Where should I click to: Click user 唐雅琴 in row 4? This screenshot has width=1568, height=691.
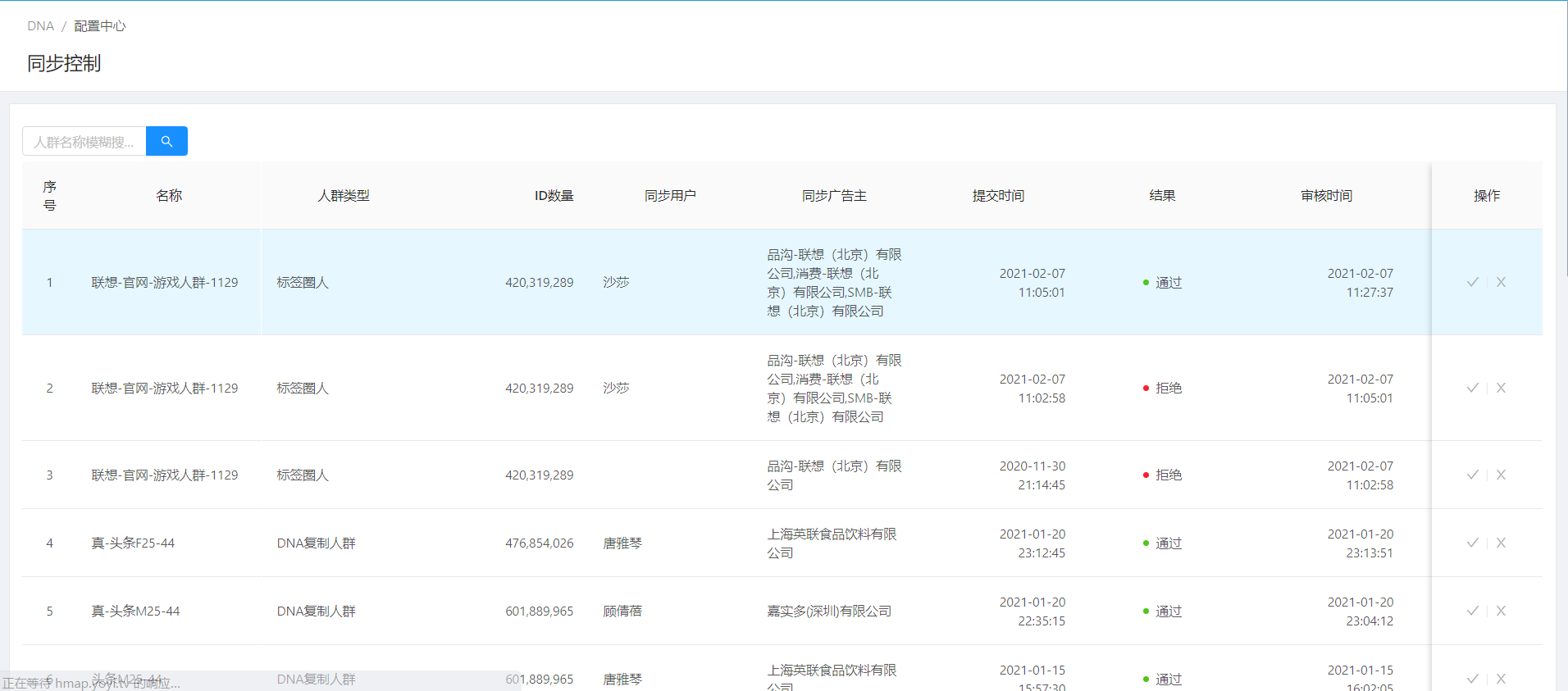tap(622, 543)
